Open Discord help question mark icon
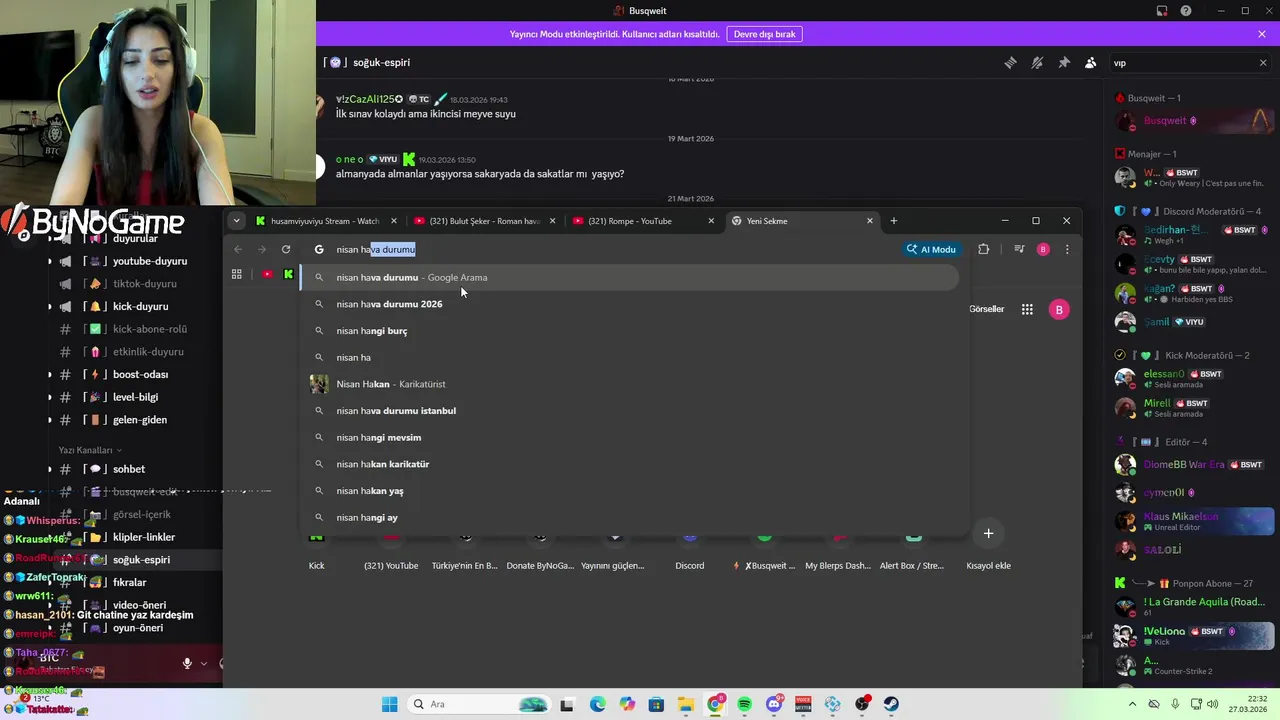Screen dimensions: 1280x720 tap(1186, 11)
